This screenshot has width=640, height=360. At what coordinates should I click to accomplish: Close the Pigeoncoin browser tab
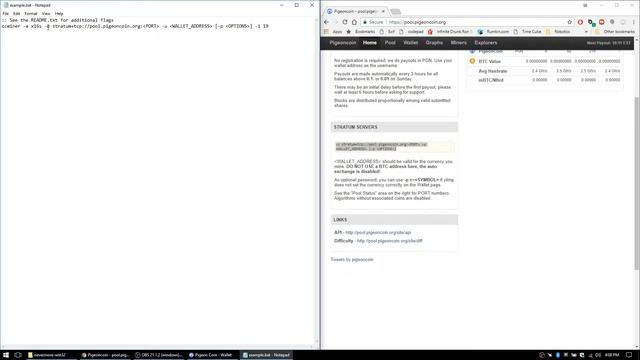click(383, 11)
